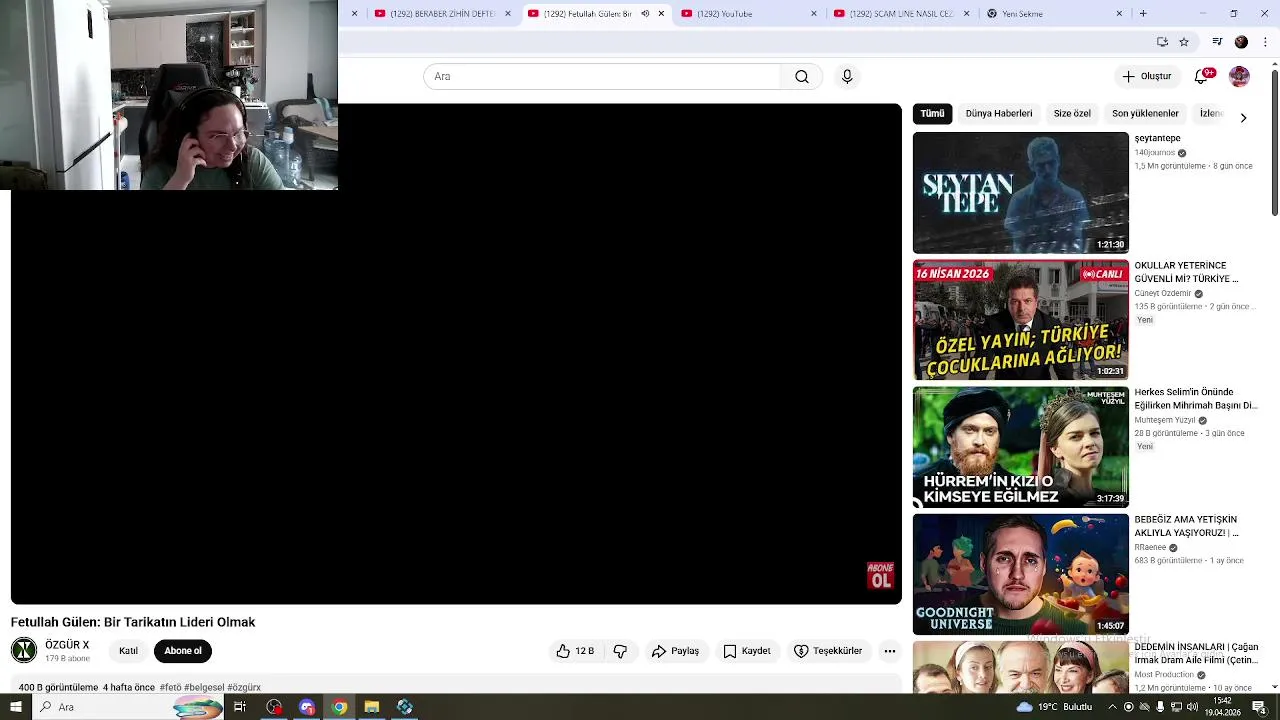Viewport: 1280px width, 720px height.
Task: Click the #belgesel hashtag
Action: click(204, 688)
